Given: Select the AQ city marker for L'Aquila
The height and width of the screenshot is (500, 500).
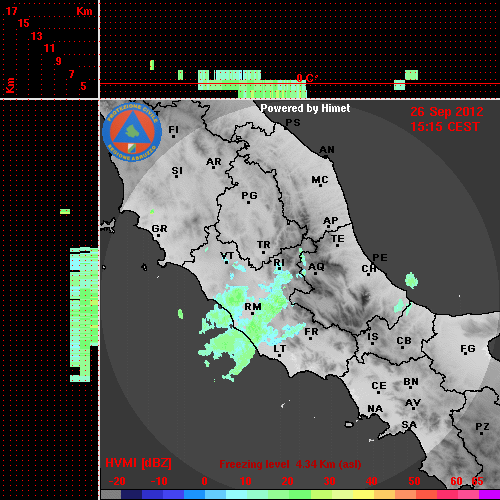Looking at the screenshot, I should (x=316, y=268).
